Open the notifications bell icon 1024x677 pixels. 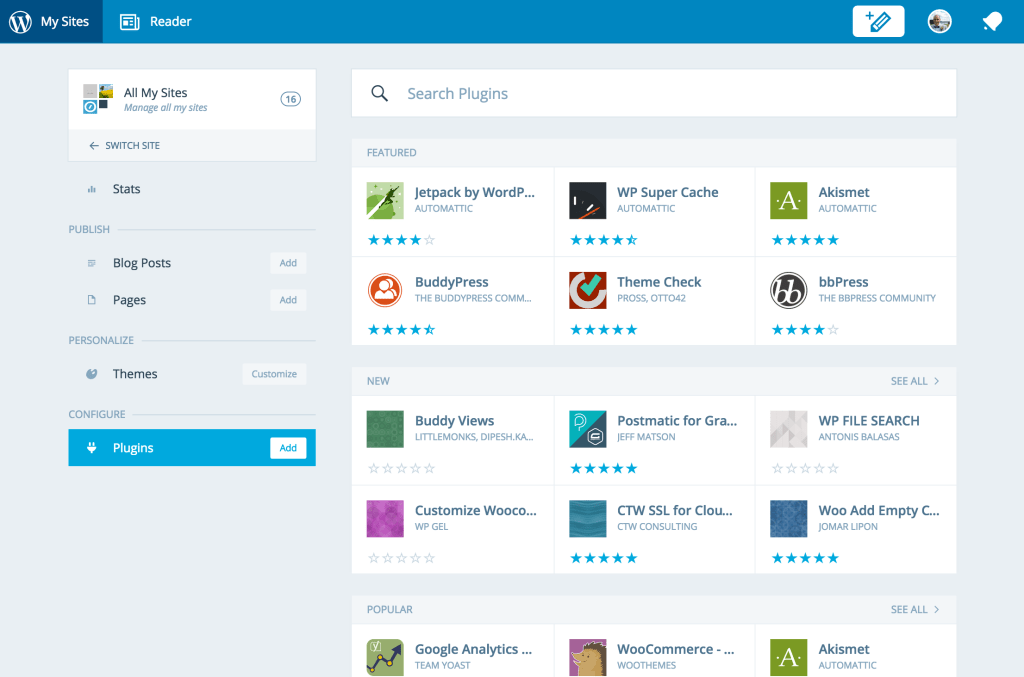tap(992, 22)
